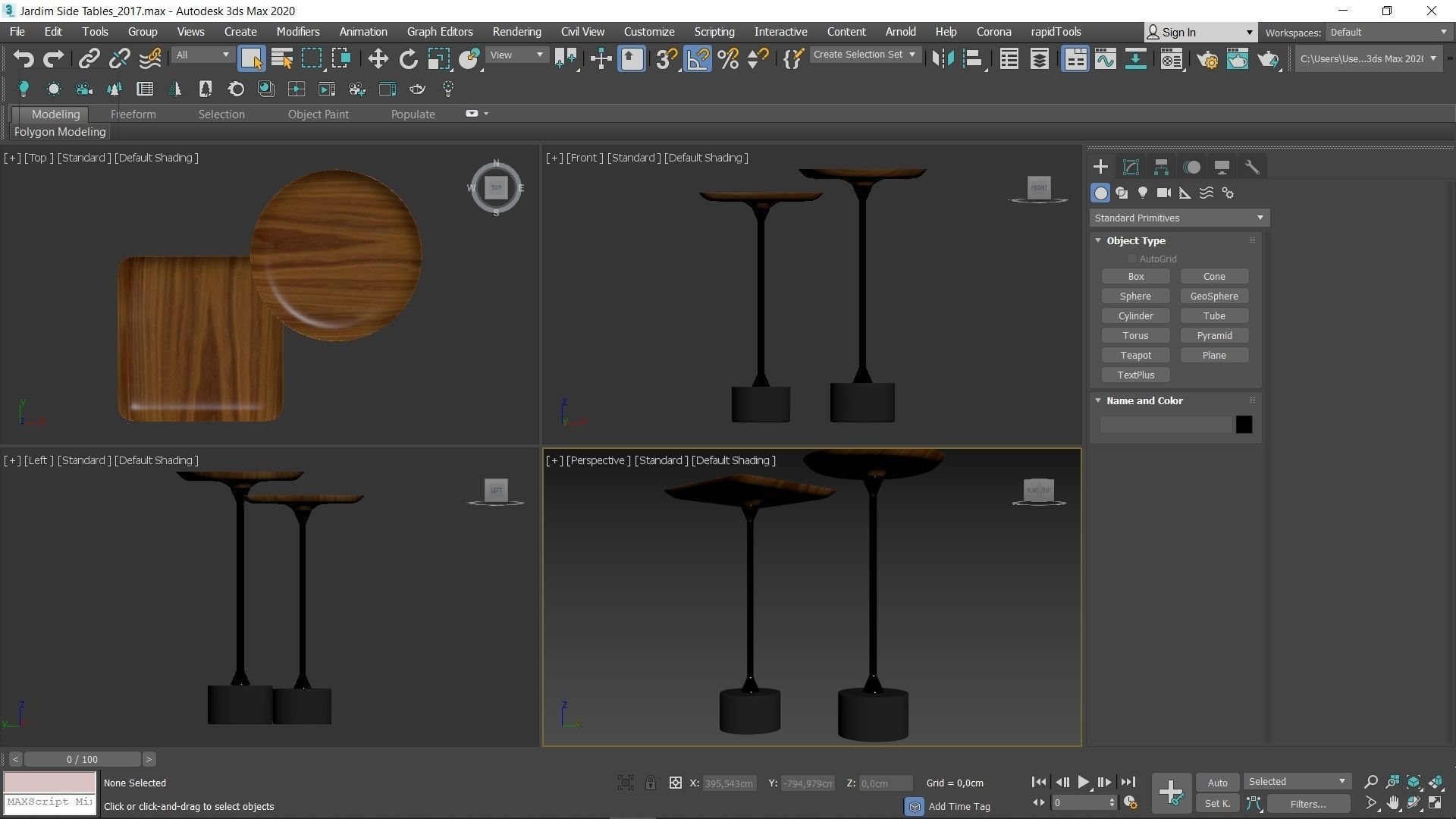Toggle the selection lock padlock
The width and height of the screenshot is (1456, 819).
coord(651,783)
